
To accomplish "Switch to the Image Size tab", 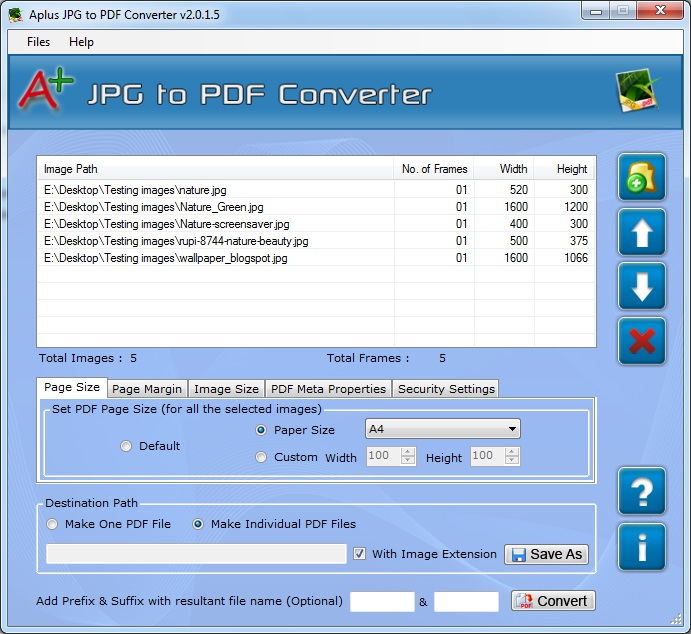I will click(226, 389).
